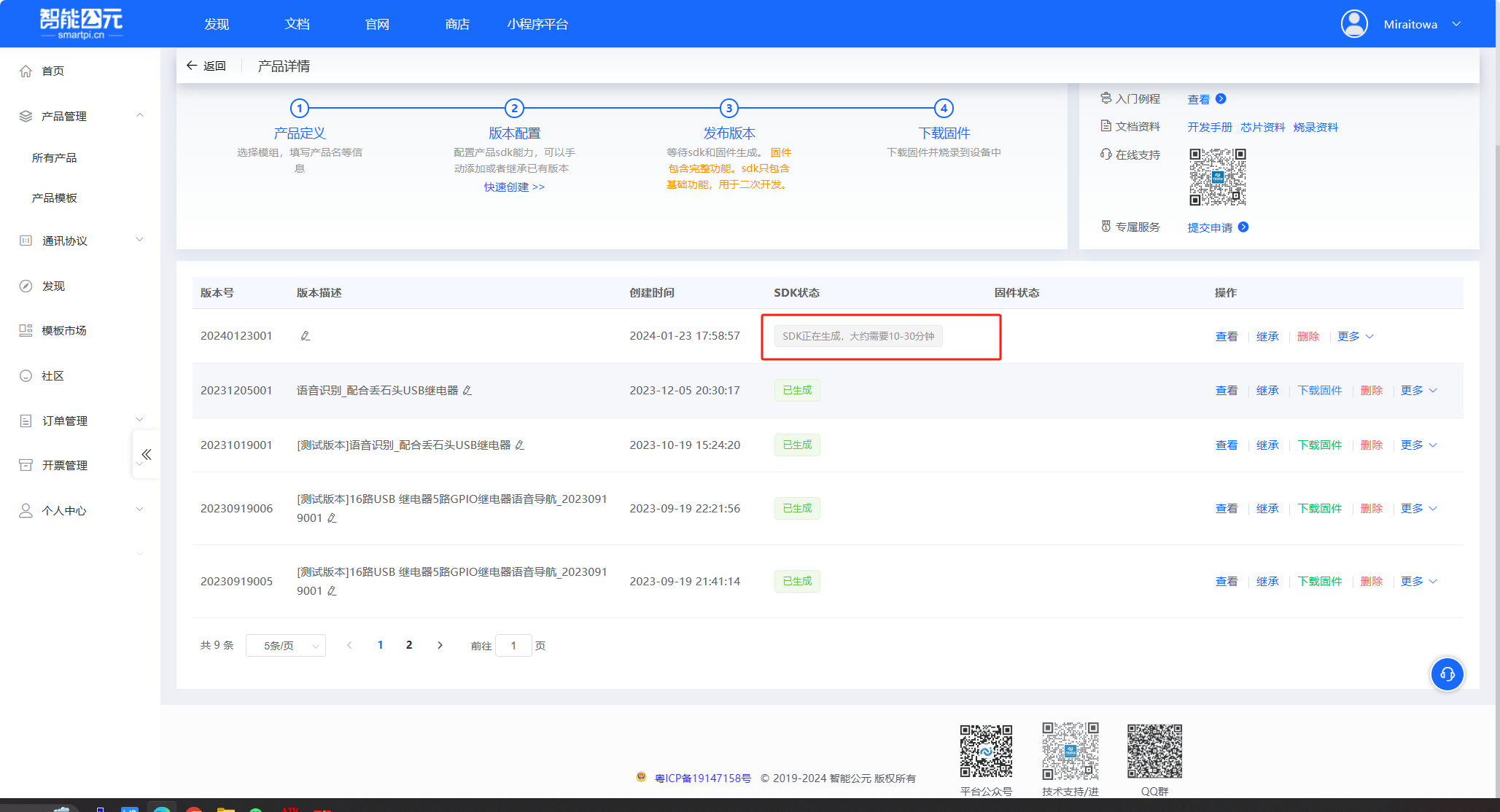Click the 平台公众号 QR code

click(986, 751)
